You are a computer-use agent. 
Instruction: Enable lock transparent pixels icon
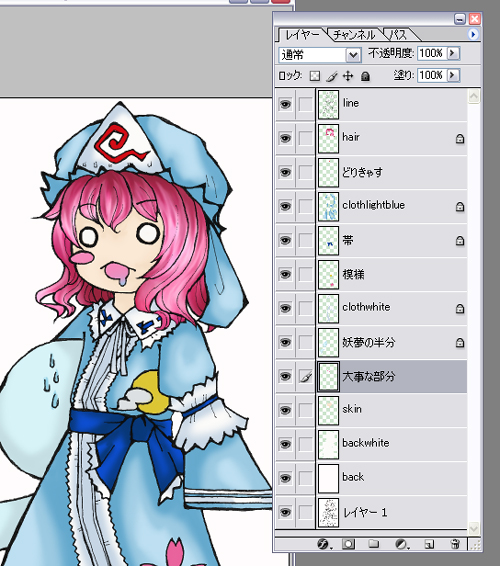point(315,76)
